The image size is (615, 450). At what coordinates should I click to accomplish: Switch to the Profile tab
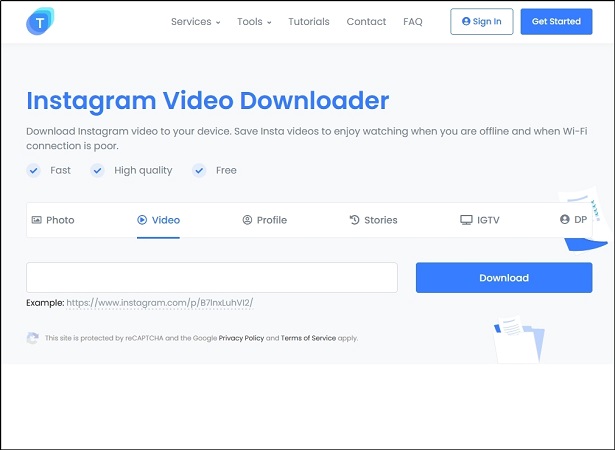265,220
